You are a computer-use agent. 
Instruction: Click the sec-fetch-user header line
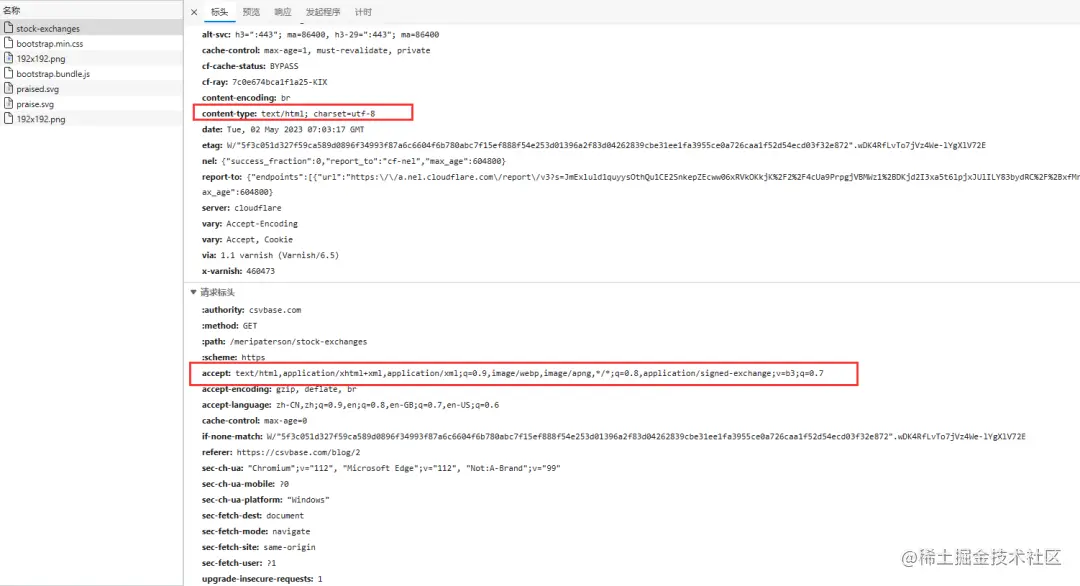(239, 563)
